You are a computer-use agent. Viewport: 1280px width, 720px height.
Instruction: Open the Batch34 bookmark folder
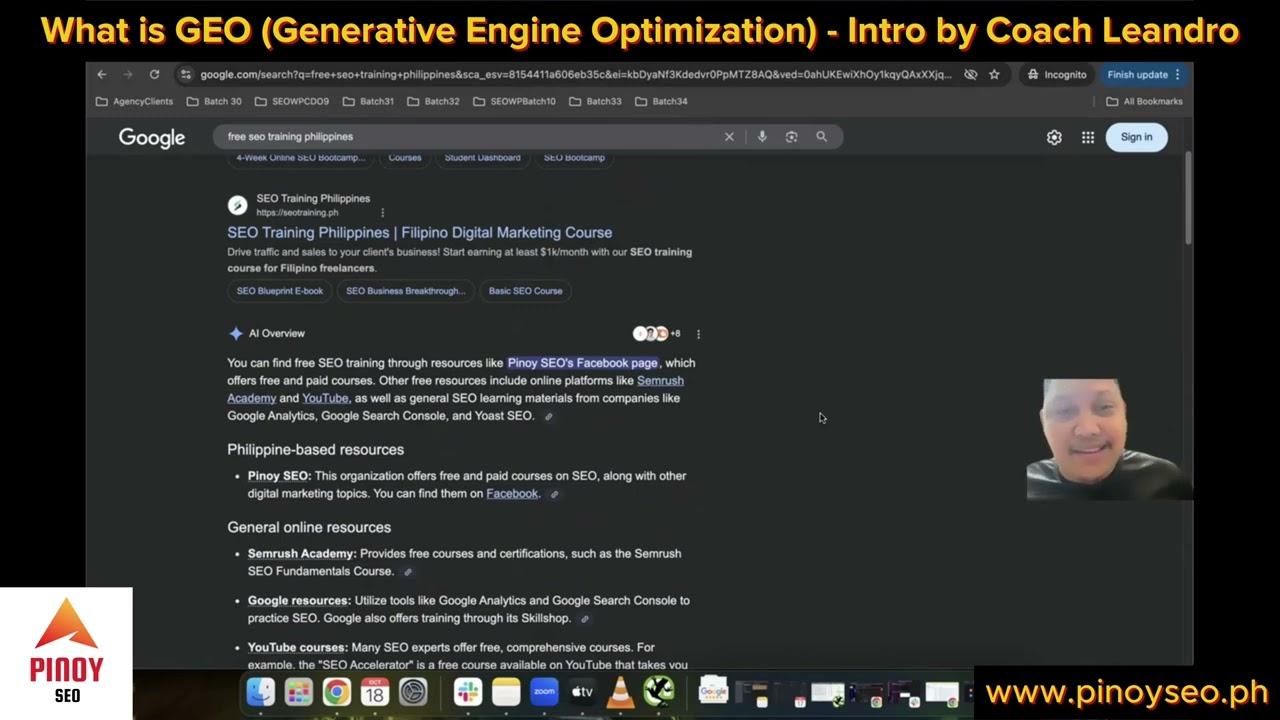pyautogui.click(x=661, y=101)
